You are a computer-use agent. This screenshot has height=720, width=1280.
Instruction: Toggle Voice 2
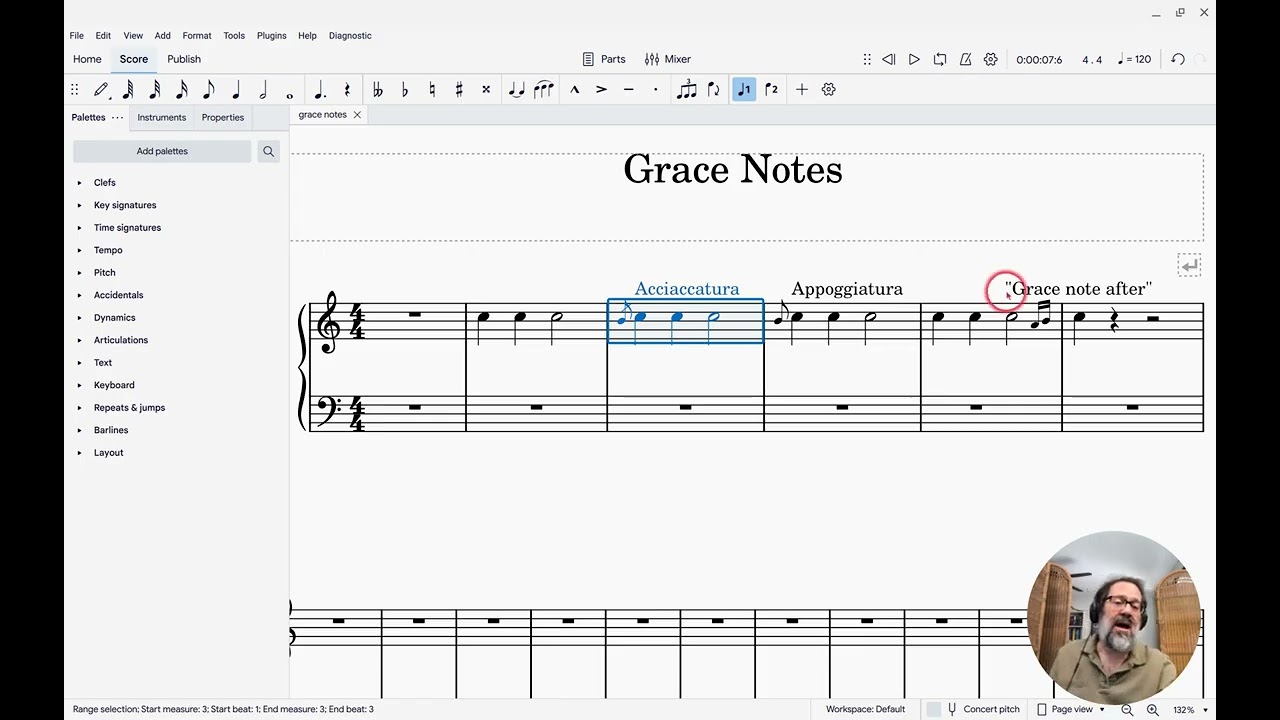pos(771,90)
